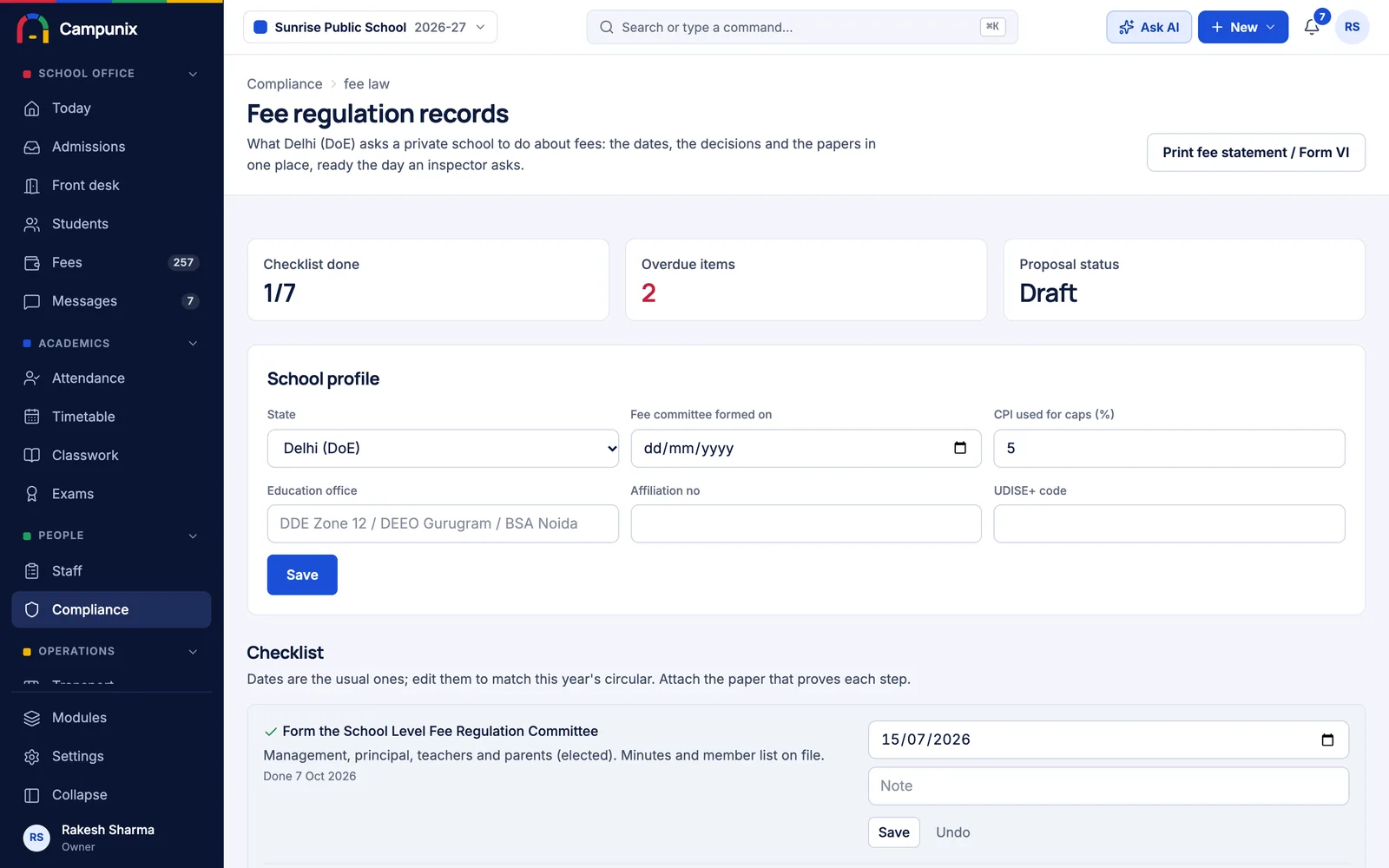Screen dimensions: 1389x868
Task: Click the Front desk building icon
Action: [32, 186]
